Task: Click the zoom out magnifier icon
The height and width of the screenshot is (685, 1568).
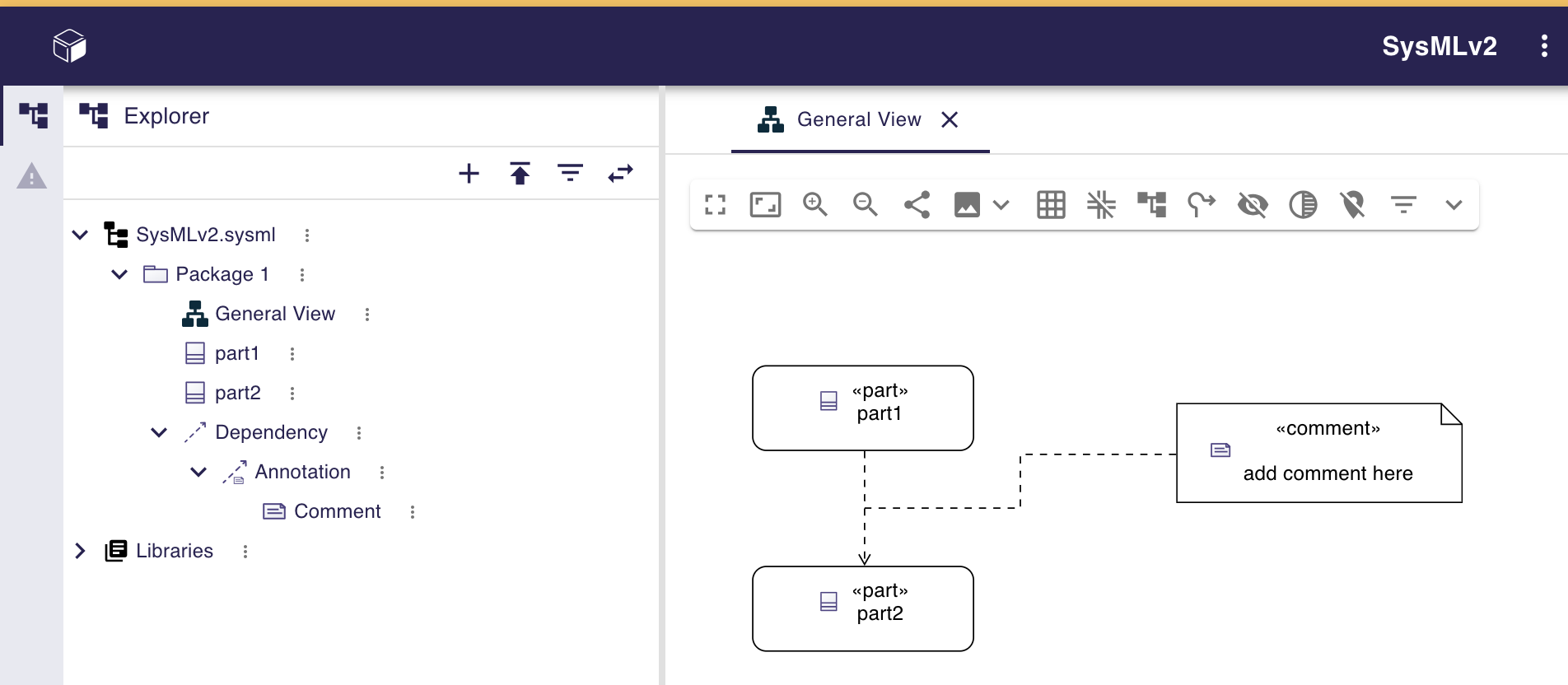Action: pos(865,204)
